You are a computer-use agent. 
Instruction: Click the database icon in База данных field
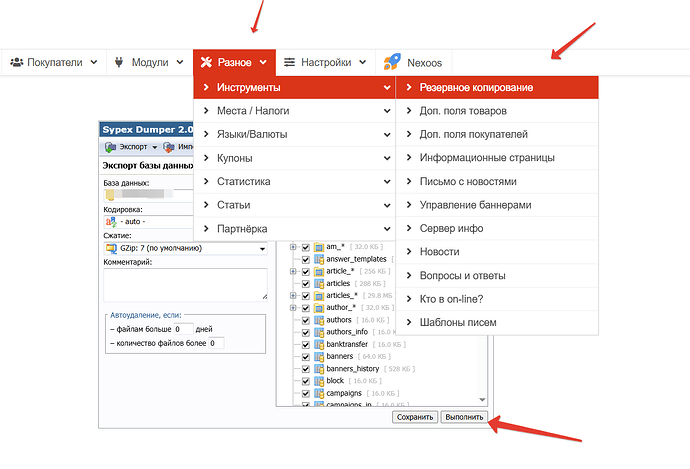point(110,194)
